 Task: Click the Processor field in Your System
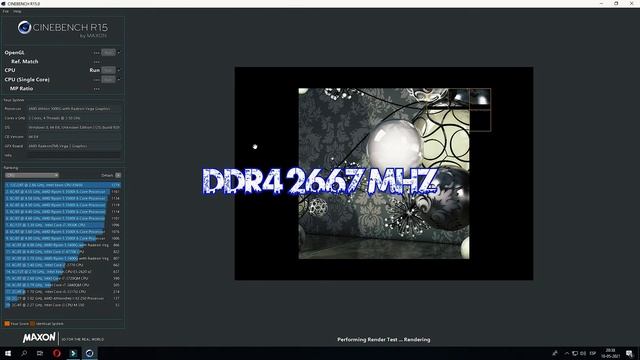coord(74,109)
